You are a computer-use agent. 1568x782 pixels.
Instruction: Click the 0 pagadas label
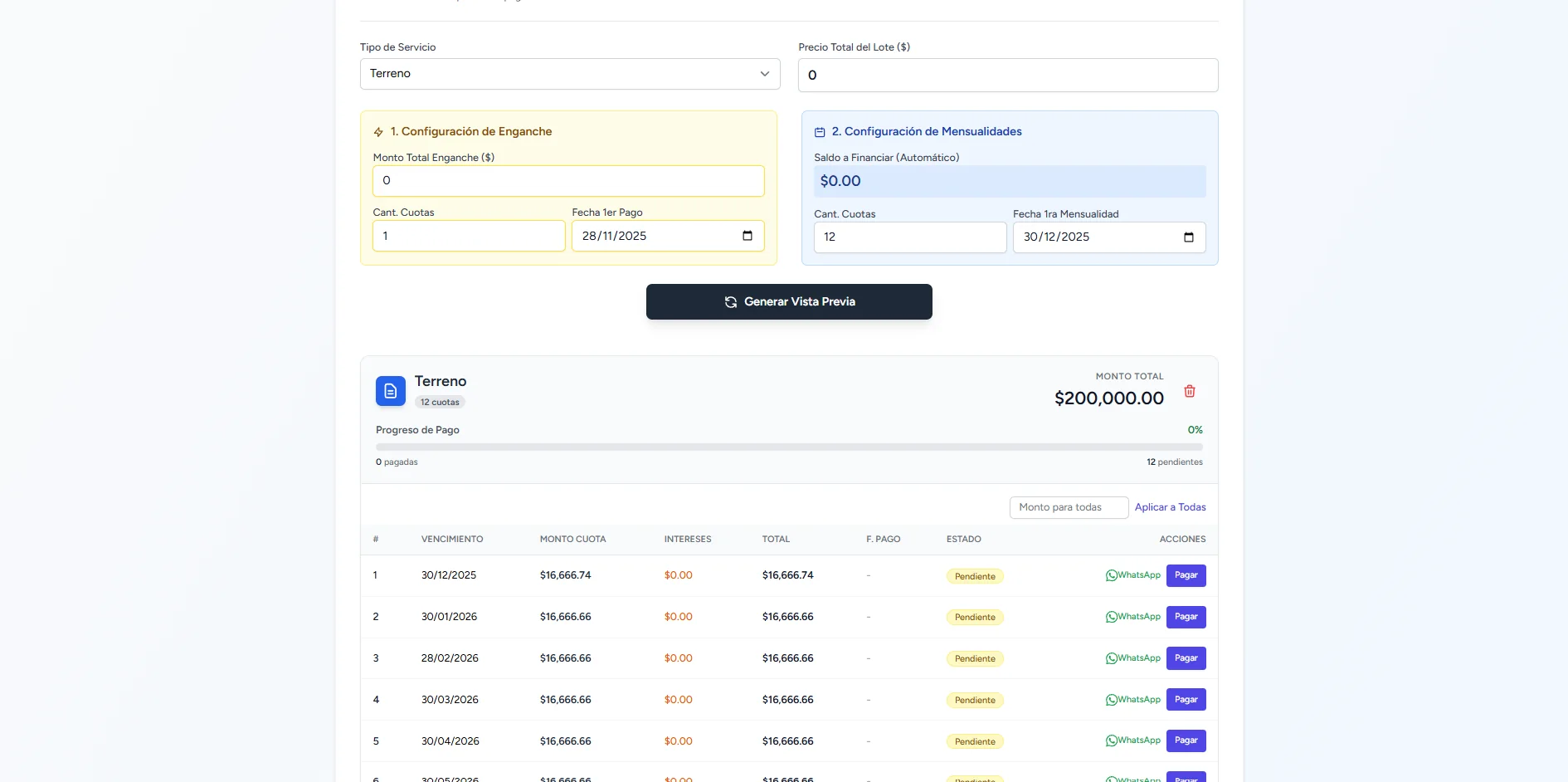click(397, 462)
